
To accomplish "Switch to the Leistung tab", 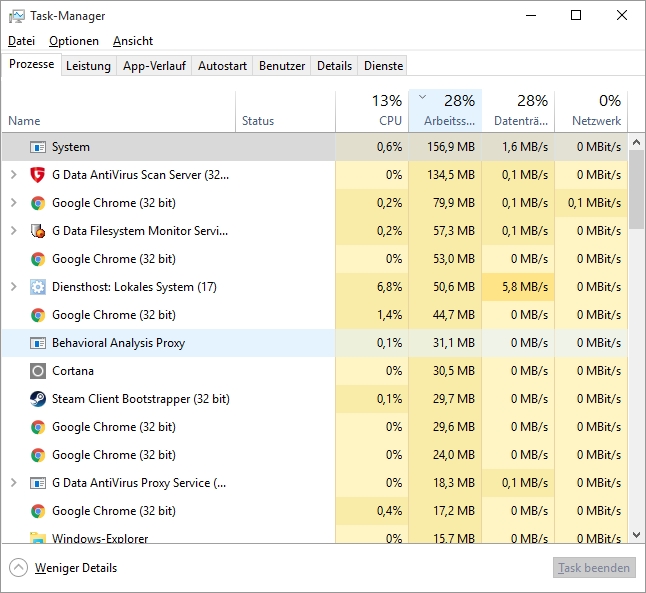I will (89, 66).
